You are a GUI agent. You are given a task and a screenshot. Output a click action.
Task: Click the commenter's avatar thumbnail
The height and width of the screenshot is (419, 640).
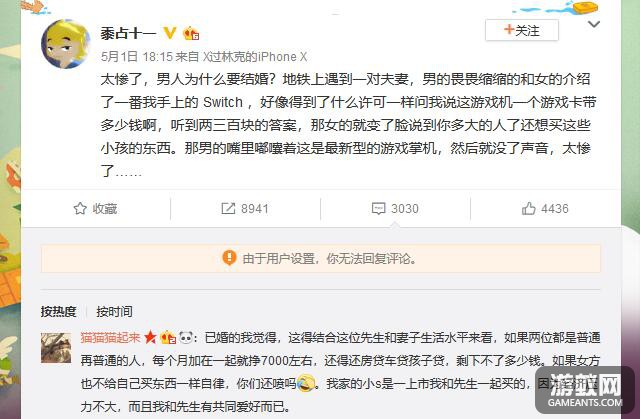(x=56, y=348)
